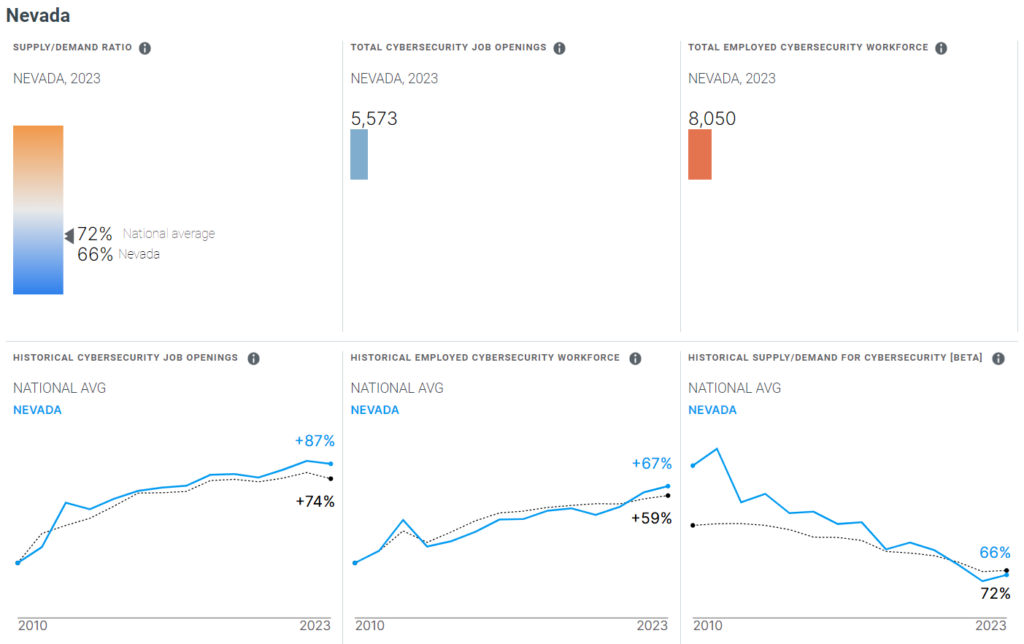Screen dimensions: 1024x644
Task: Click the Nevada page heading
Action: pyautogui.click(x=38, y=15)
